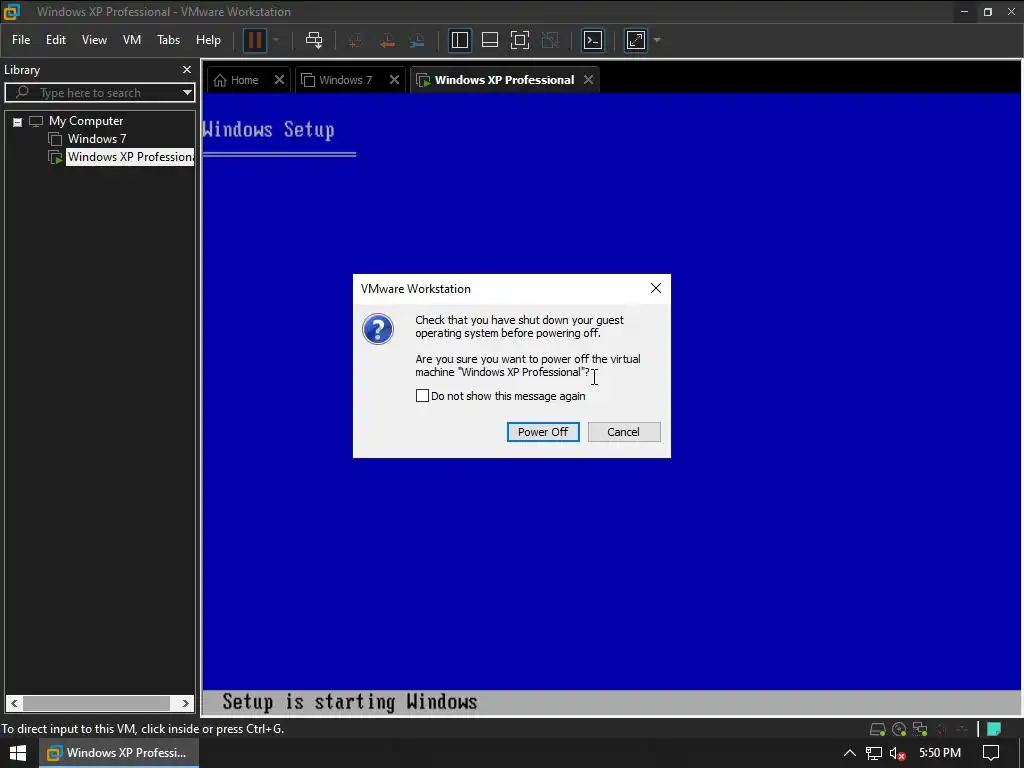
Task: Click the VMware logo in title bar
Action: click(x=12, y=11)
